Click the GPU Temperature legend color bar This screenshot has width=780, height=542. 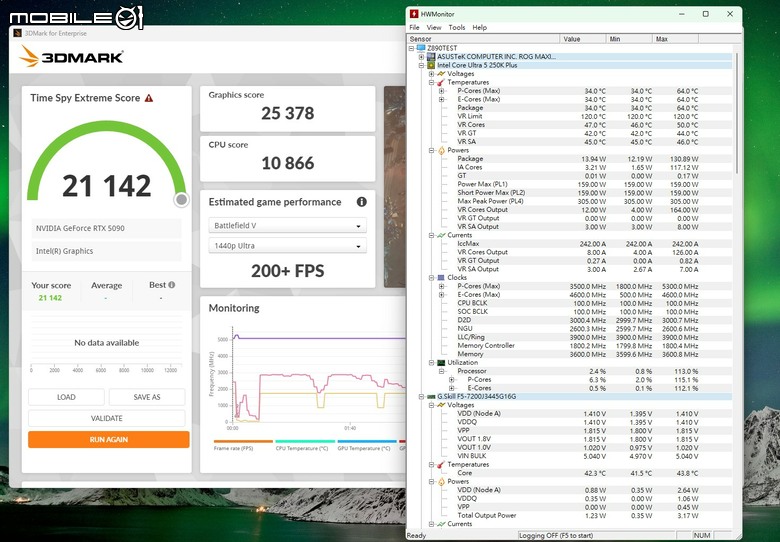pos(367,441)
